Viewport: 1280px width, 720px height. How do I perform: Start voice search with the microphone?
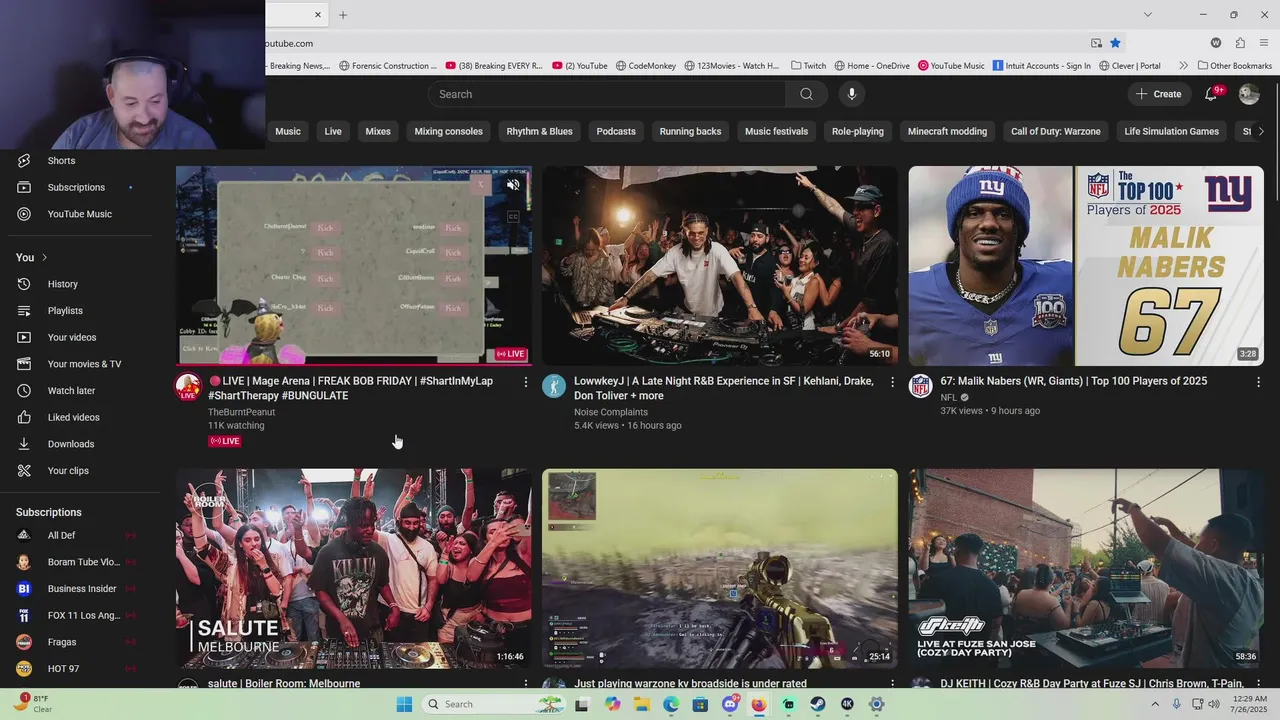852,94
